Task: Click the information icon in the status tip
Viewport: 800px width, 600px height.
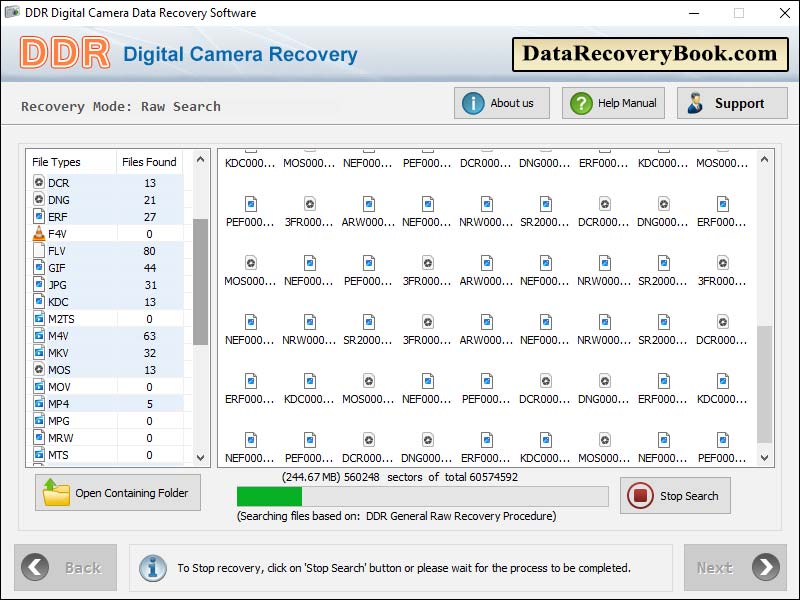Action: 153,568
